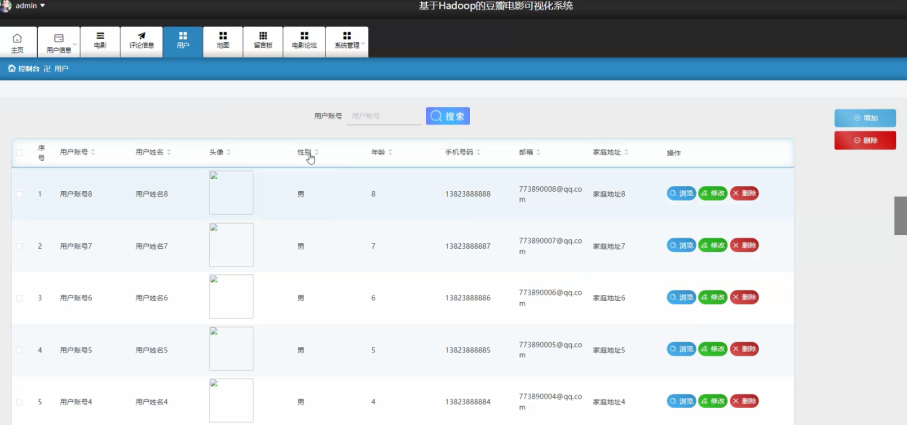The height and width of the screenshot is (426, 907).
Task: Click the avatar image of 用户账号5
Action: tap(231, 348)
